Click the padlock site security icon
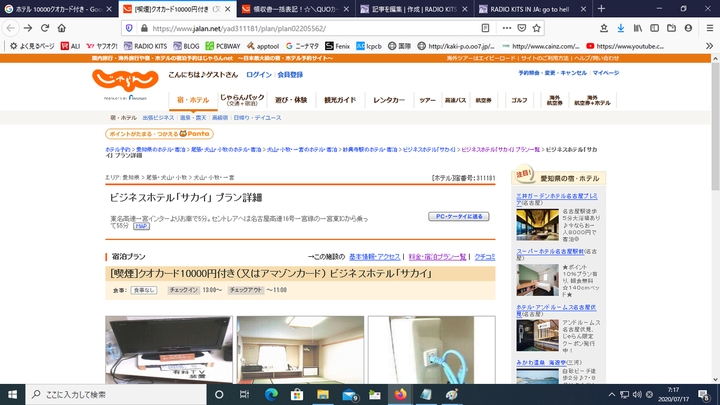 click(144, 28)
